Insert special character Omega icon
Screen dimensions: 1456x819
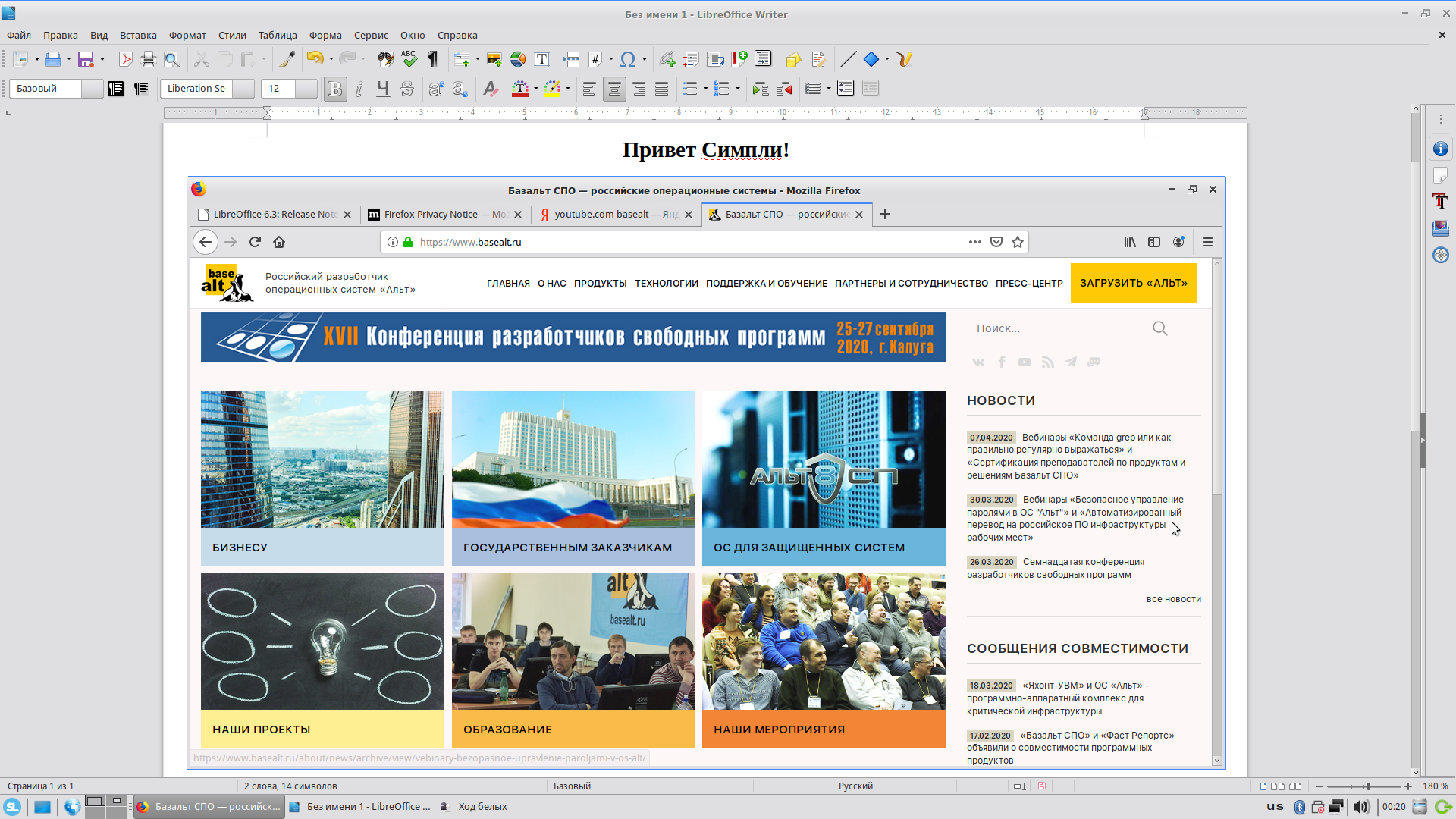[627, 59]
